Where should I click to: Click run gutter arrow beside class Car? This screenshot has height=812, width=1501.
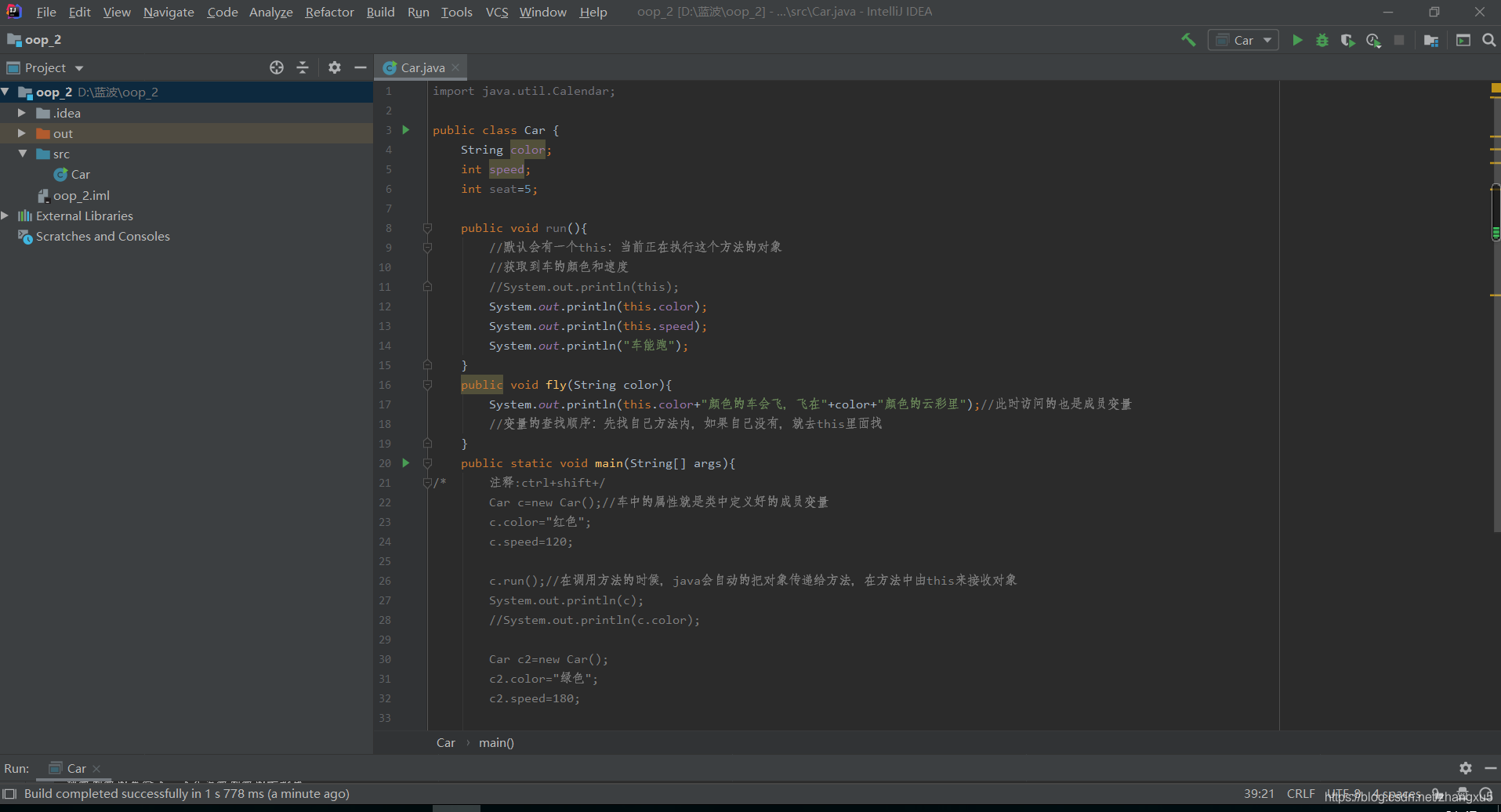406,130
